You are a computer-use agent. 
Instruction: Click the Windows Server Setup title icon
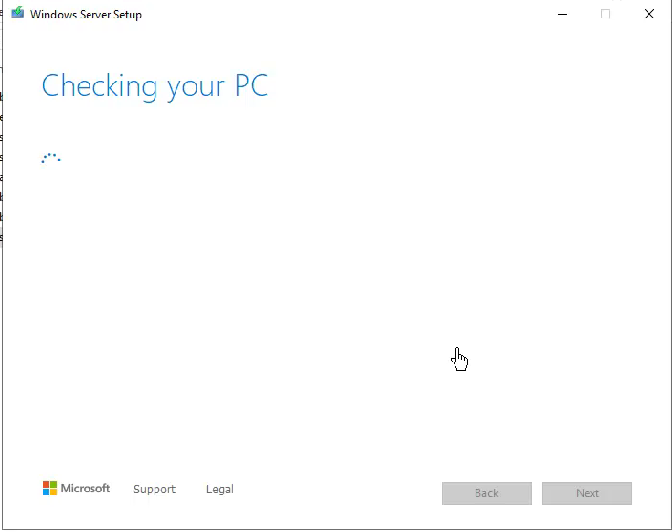pos(18,12)
